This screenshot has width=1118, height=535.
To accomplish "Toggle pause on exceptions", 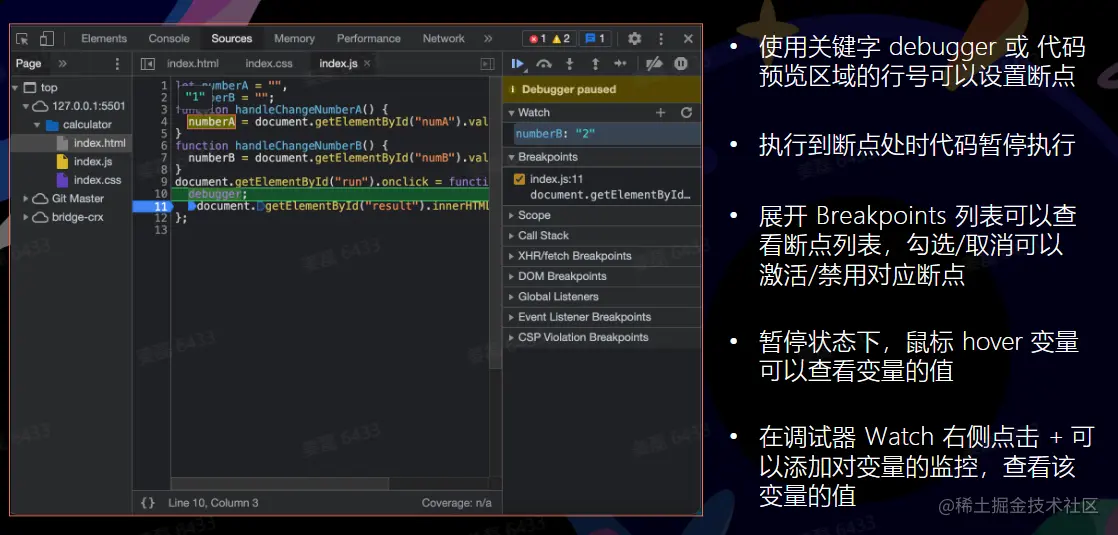I will pos(680,63).
